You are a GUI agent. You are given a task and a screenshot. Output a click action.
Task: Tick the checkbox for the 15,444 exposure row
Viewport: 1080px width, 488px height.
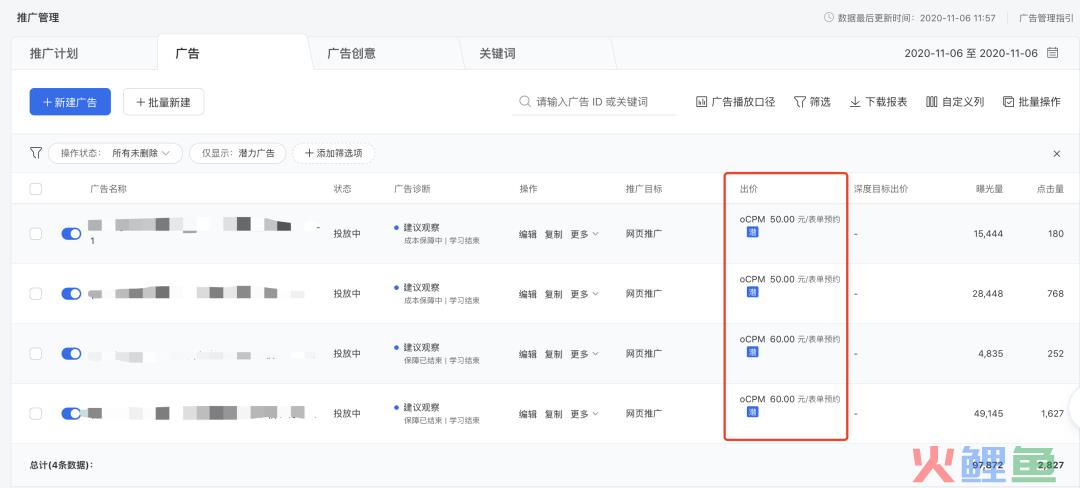36,234
